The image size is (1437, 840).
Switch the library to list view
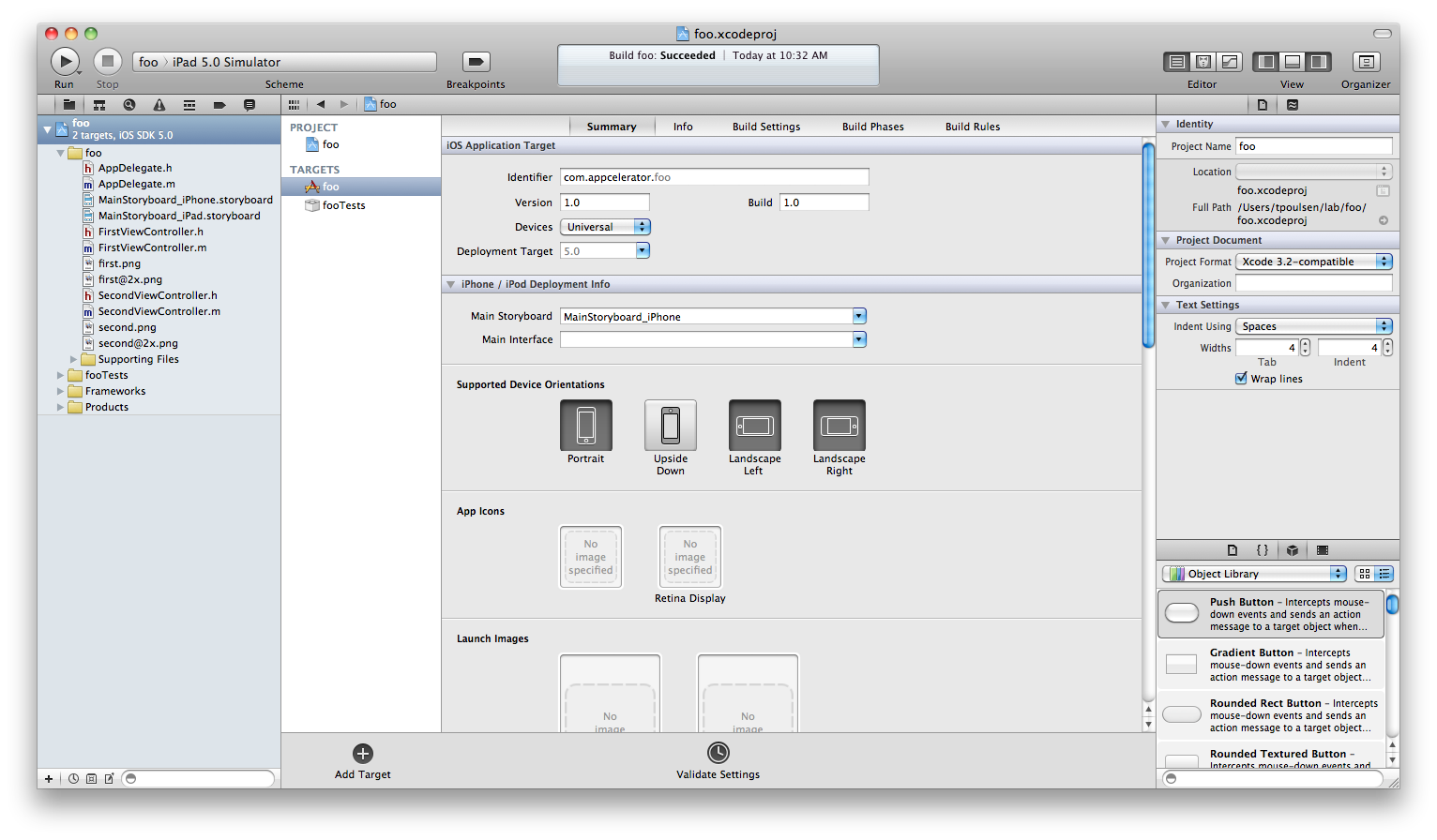click(x=1384, y=574)
